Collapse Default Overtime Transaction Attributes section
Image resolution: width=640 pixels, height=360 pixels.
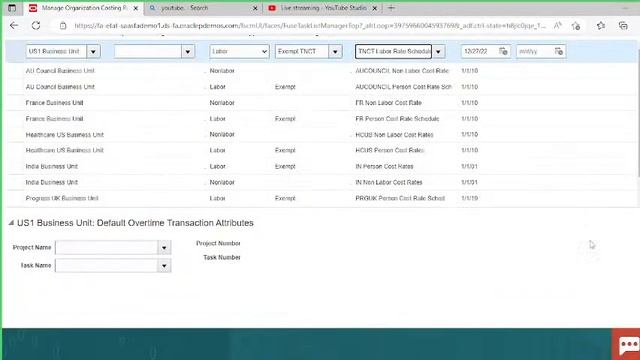[11, 223]
